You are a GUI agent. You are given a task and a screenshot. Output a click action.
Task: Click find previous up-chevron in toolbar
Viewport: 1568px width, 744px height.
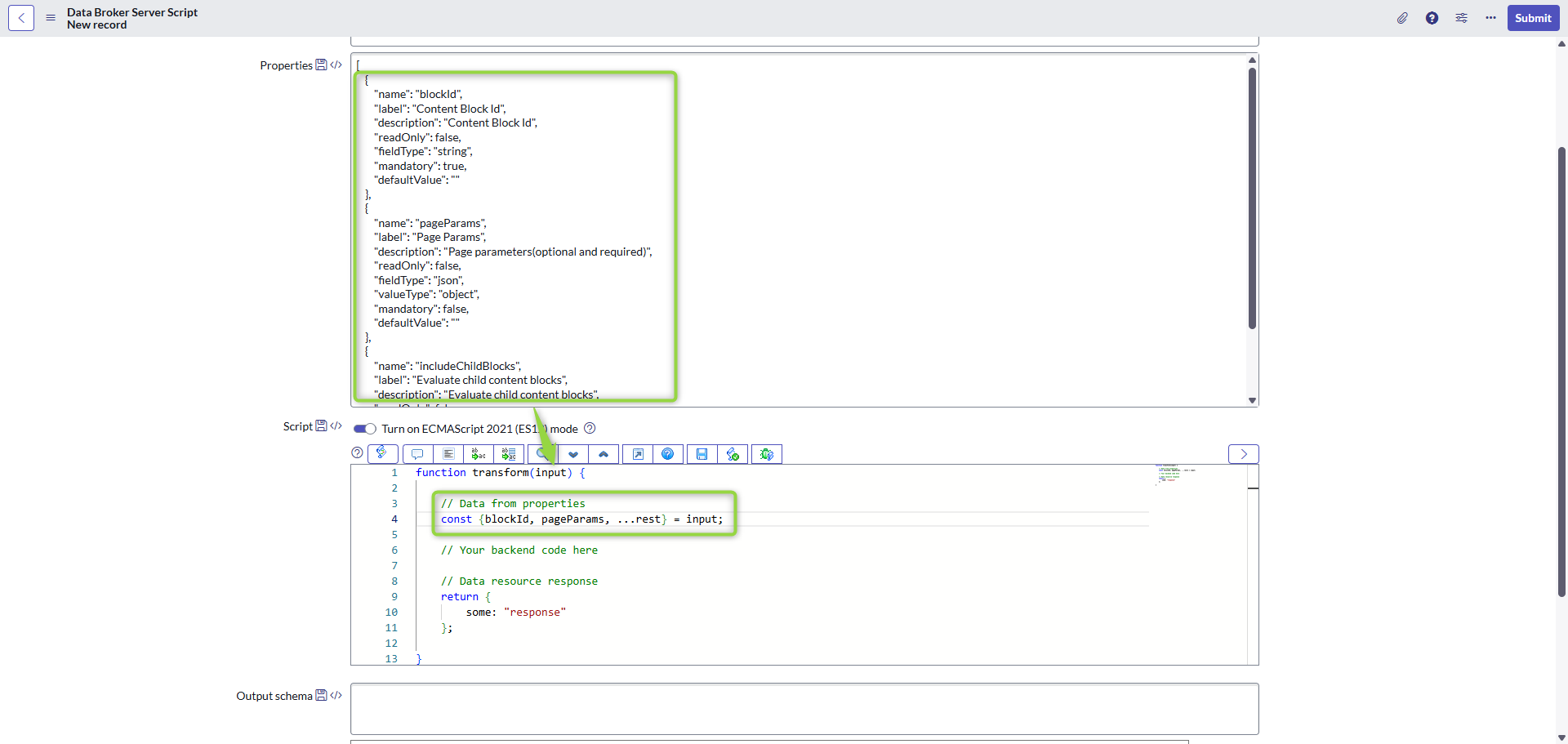604,454
